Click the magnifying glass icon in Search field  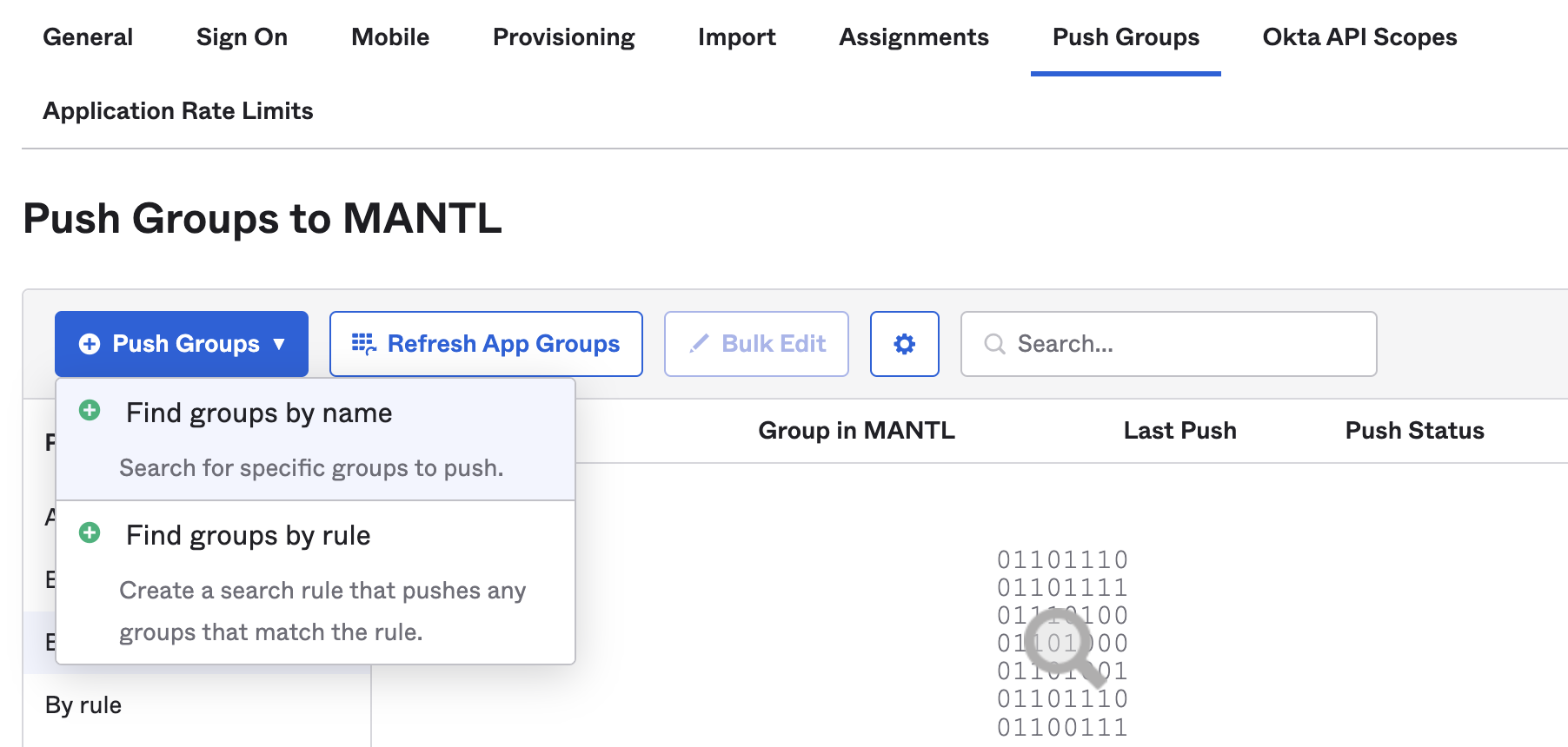[994, 344]
